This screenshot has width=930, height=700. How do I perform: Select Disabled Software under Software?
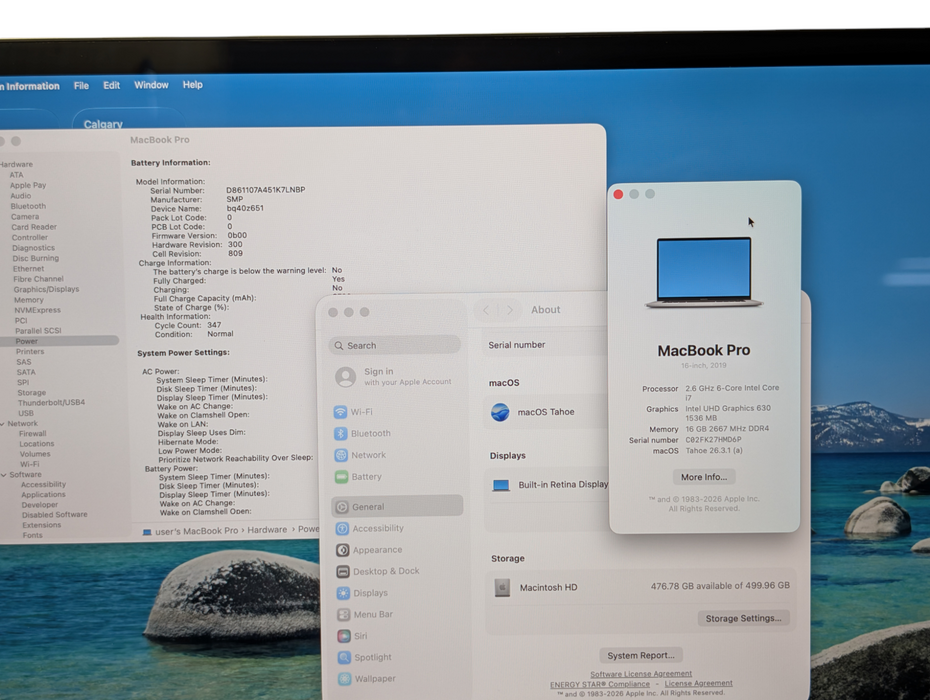55,515
